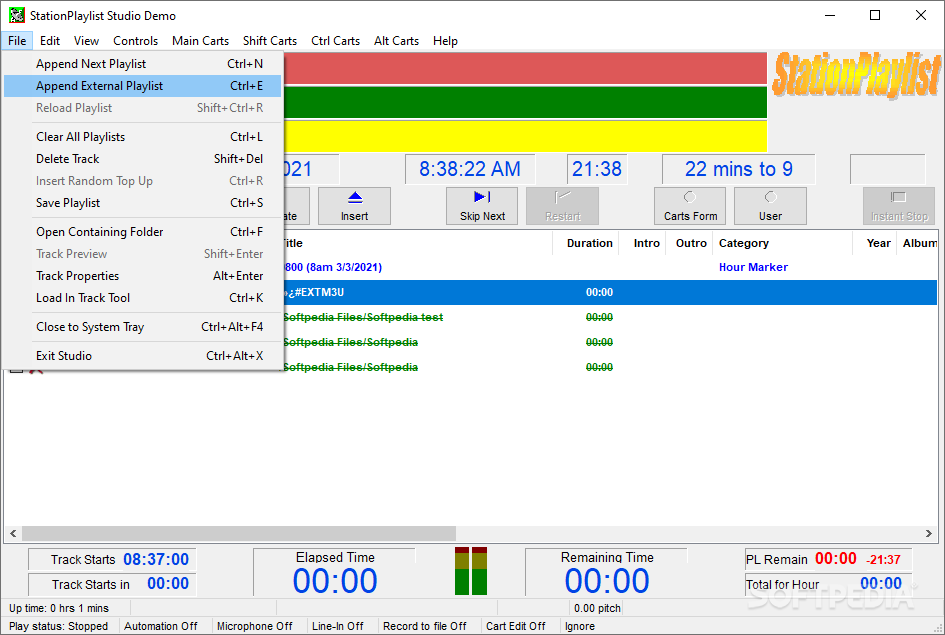
Task: Click the Elapsed Time display
Action: coord(334,572)
